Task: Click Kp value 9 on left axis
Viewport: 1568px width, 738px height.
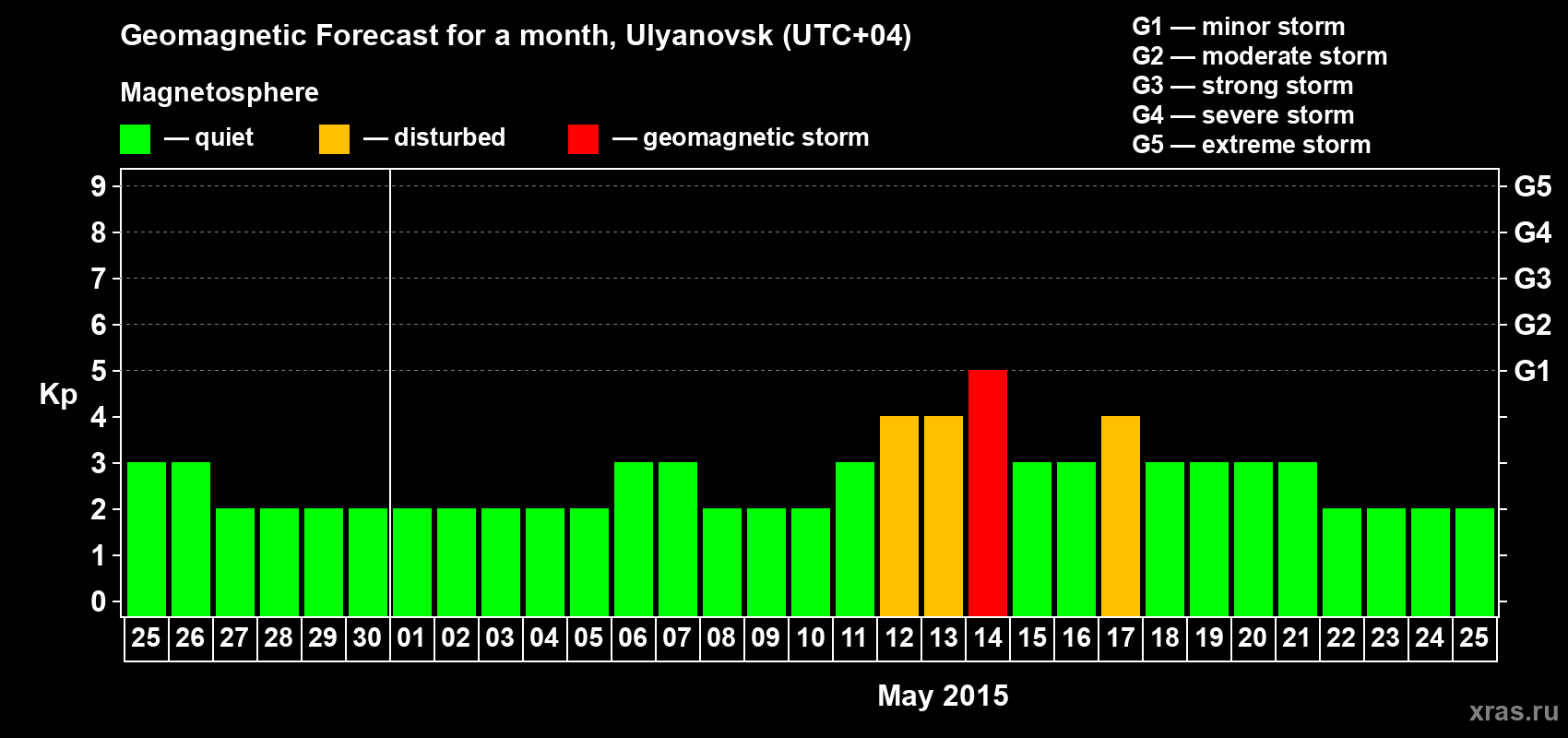Action: click(99, 186)
